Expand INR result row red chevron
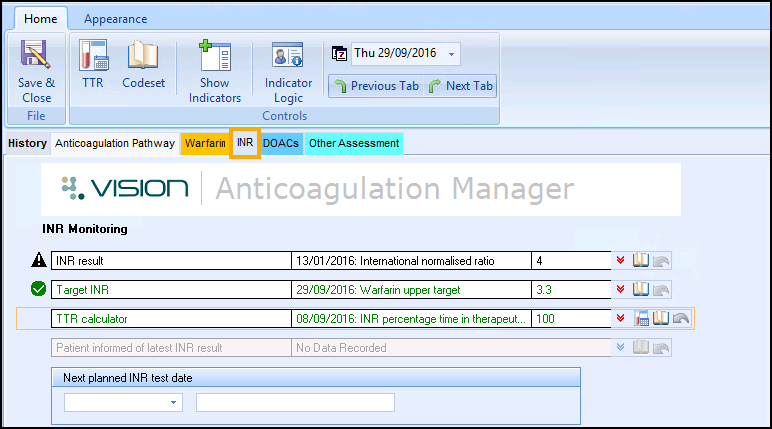772x429 pixels. coord(621,261)
